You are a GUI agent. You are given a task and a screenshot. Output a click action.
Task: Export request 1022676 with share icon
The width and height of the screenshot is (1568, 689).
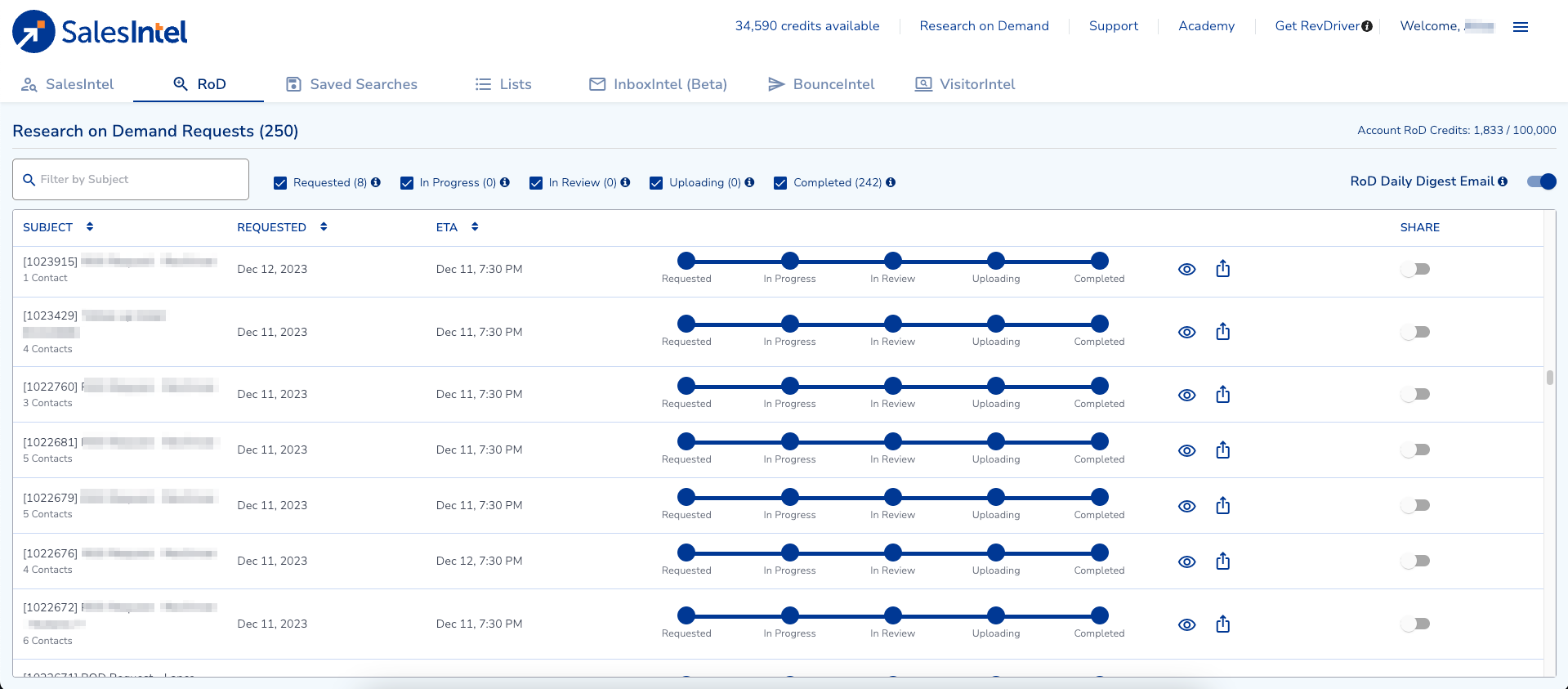pos(1222,561)
